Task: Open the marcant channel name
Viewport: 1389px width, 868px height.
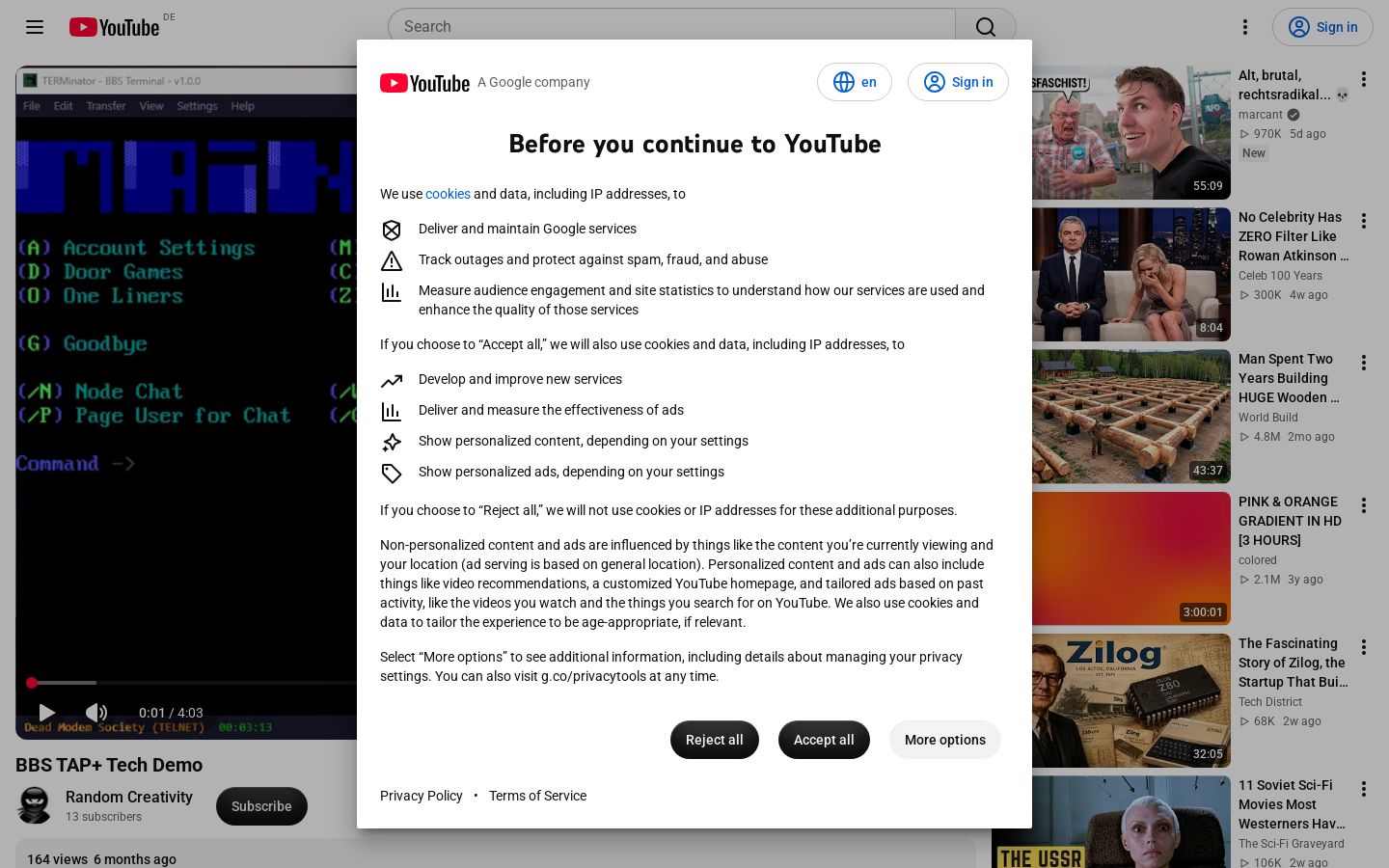Action: tap(1261, 115)
